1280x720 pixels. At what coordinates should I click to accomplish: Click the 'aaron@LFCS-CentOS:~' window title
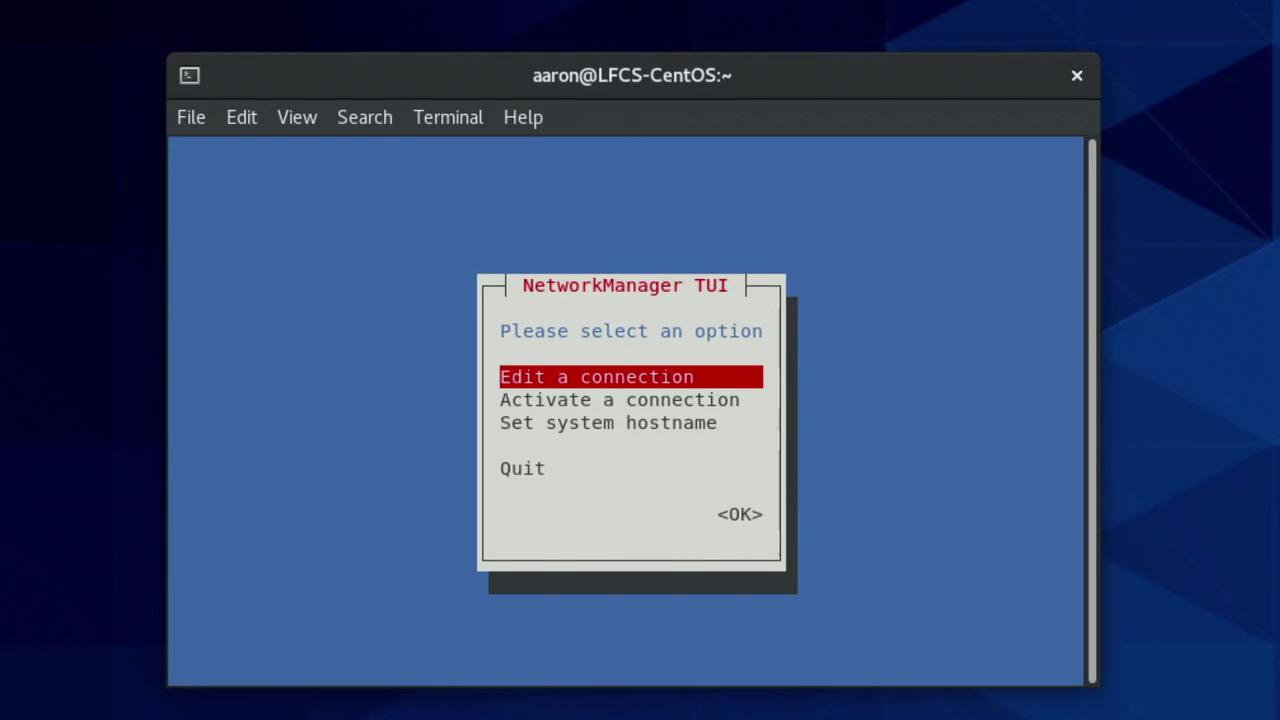(x=632, y=75)
